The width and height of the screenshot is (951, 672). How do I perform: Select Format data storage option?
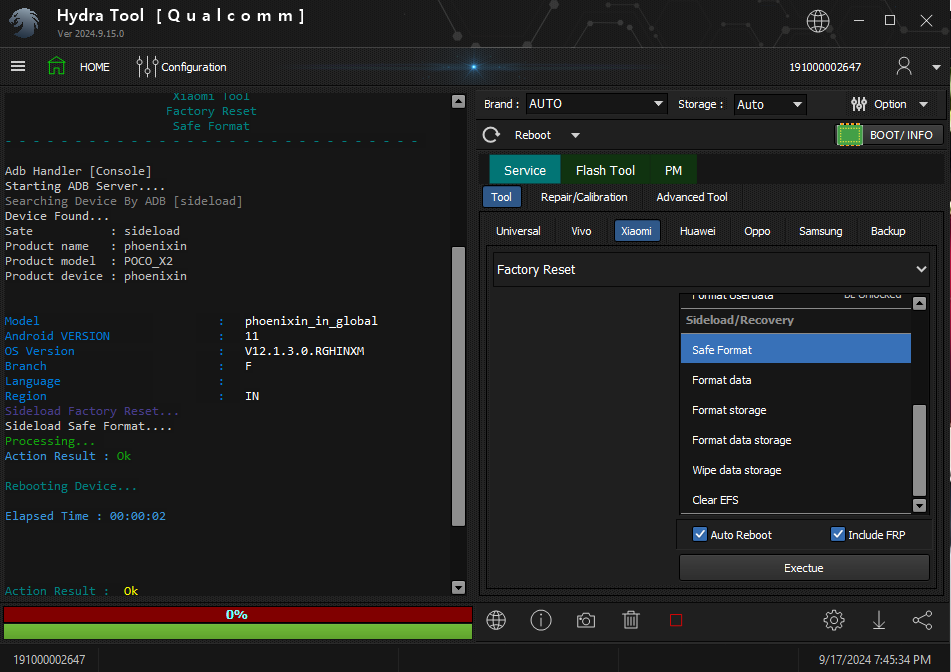[x=796, y=440]
